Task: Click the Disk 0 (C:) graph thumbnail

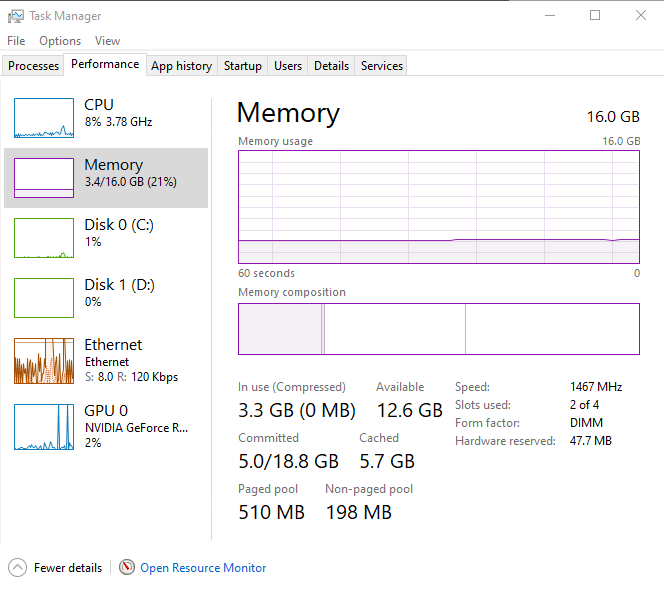Action: pos(44,238)
